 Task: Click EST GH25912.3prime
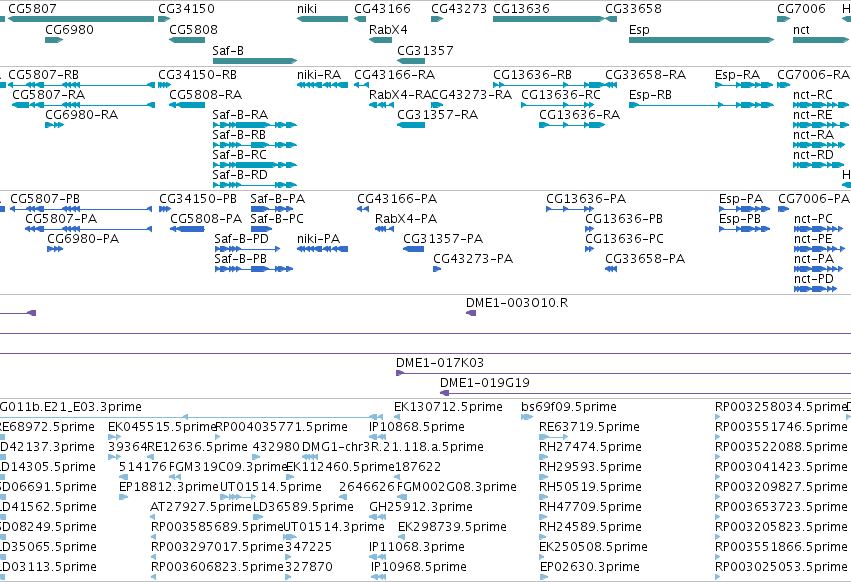click(377, 517)
